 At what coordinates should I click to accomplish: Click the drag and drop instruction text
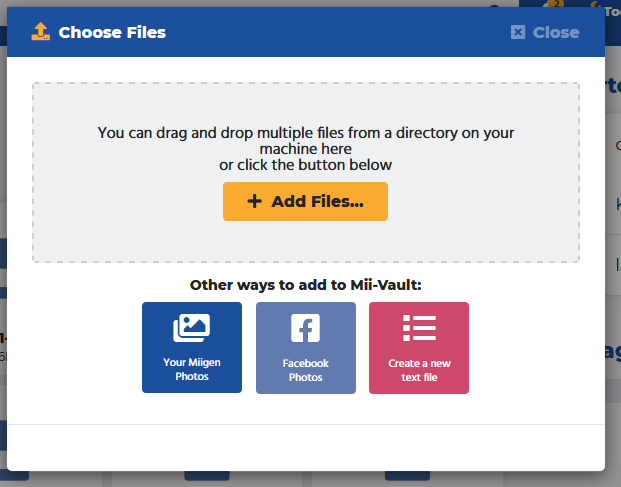tap(306, 140)
